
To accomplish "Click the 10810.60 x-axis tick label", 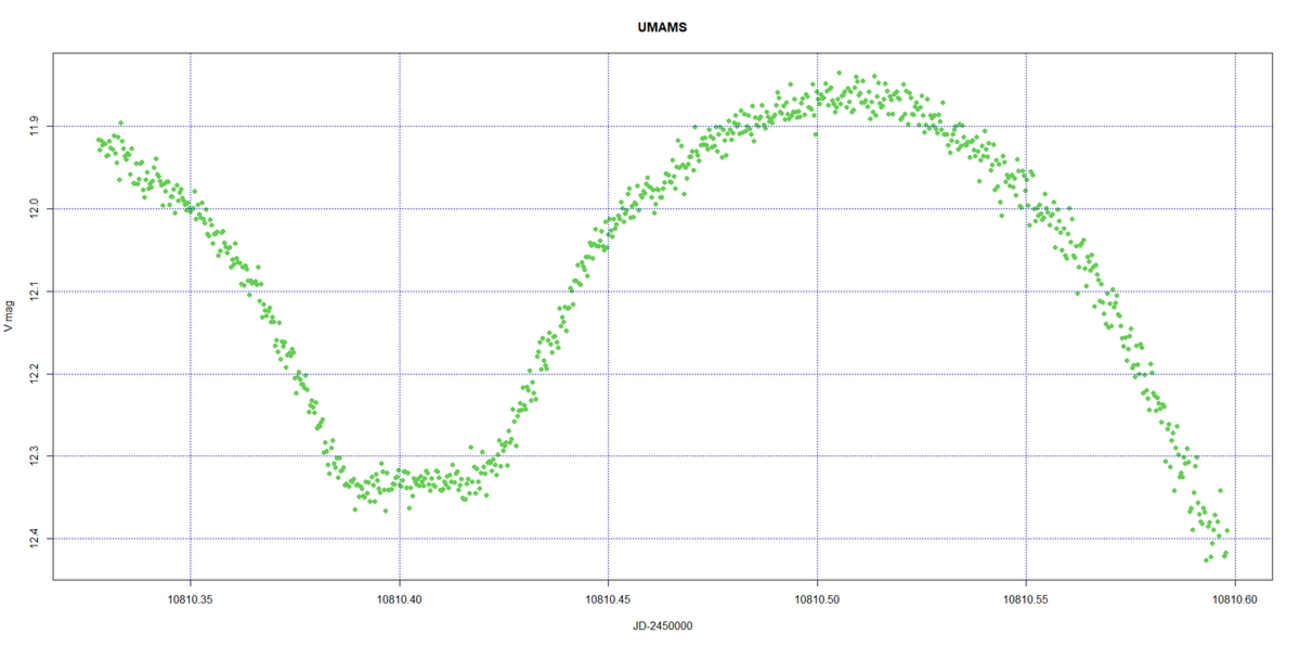I will click(x=1235, y=600).
